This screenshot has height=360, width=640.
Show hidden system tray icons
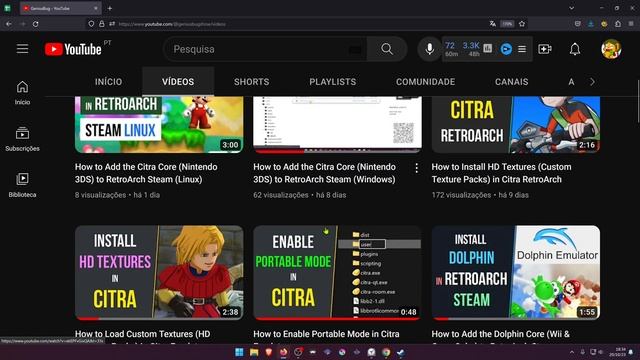tap(572, 352)
